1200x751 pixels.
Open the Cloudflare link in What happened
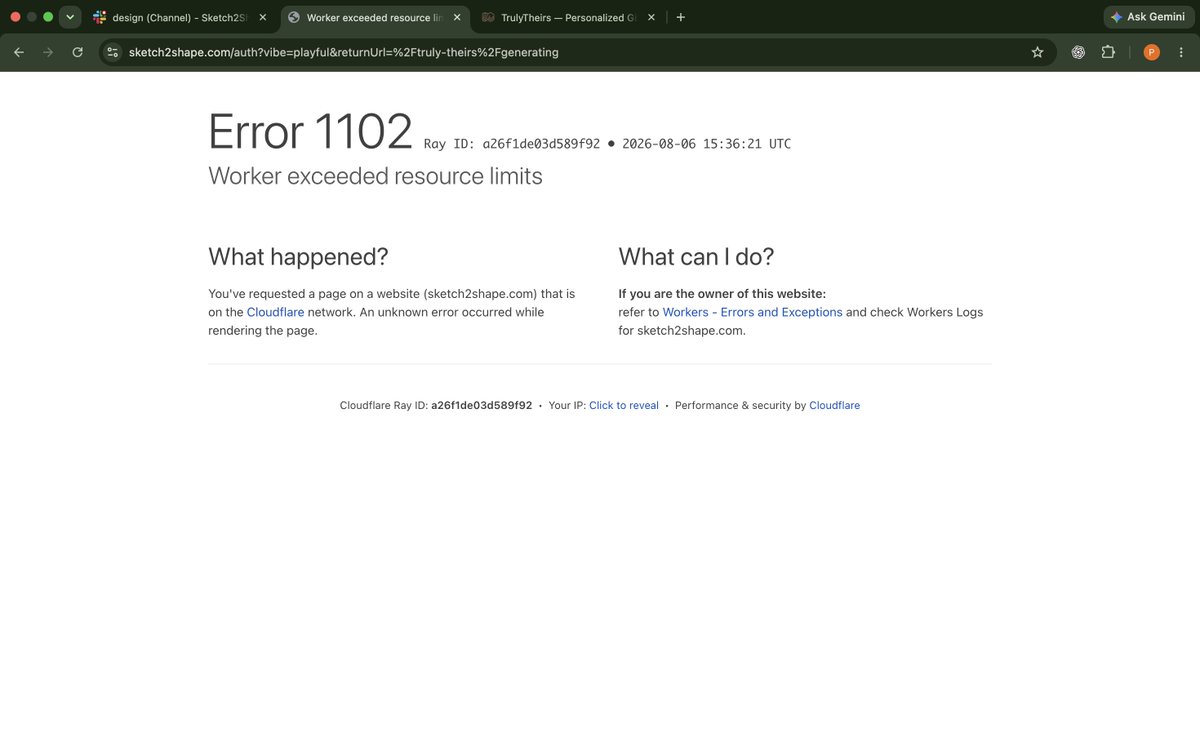pos(275,312)
